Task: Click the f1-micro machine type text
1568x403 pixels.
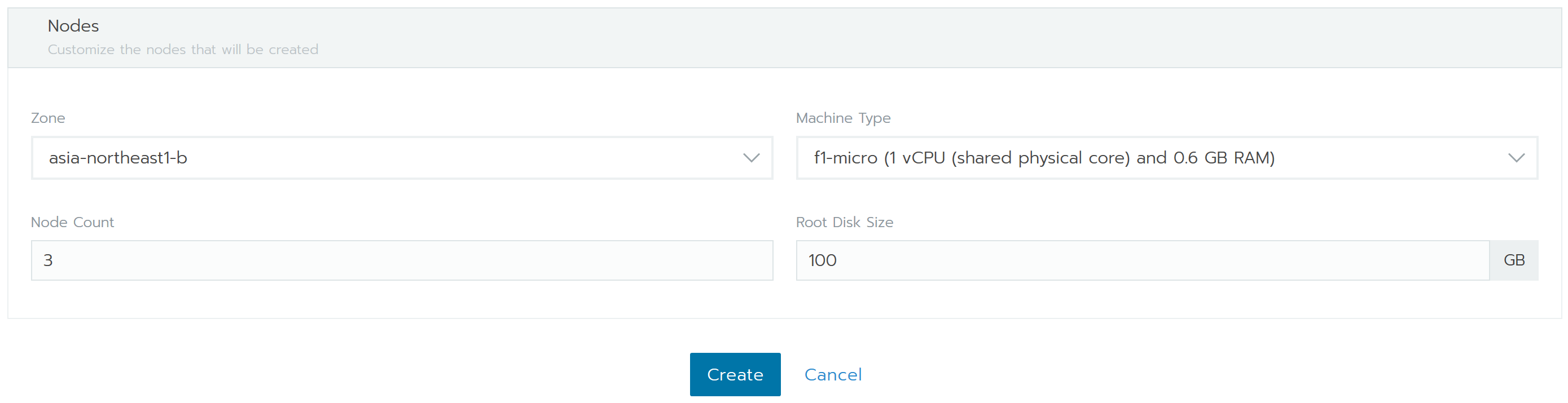Action: pyautogui.click(x=1044, y=158)
